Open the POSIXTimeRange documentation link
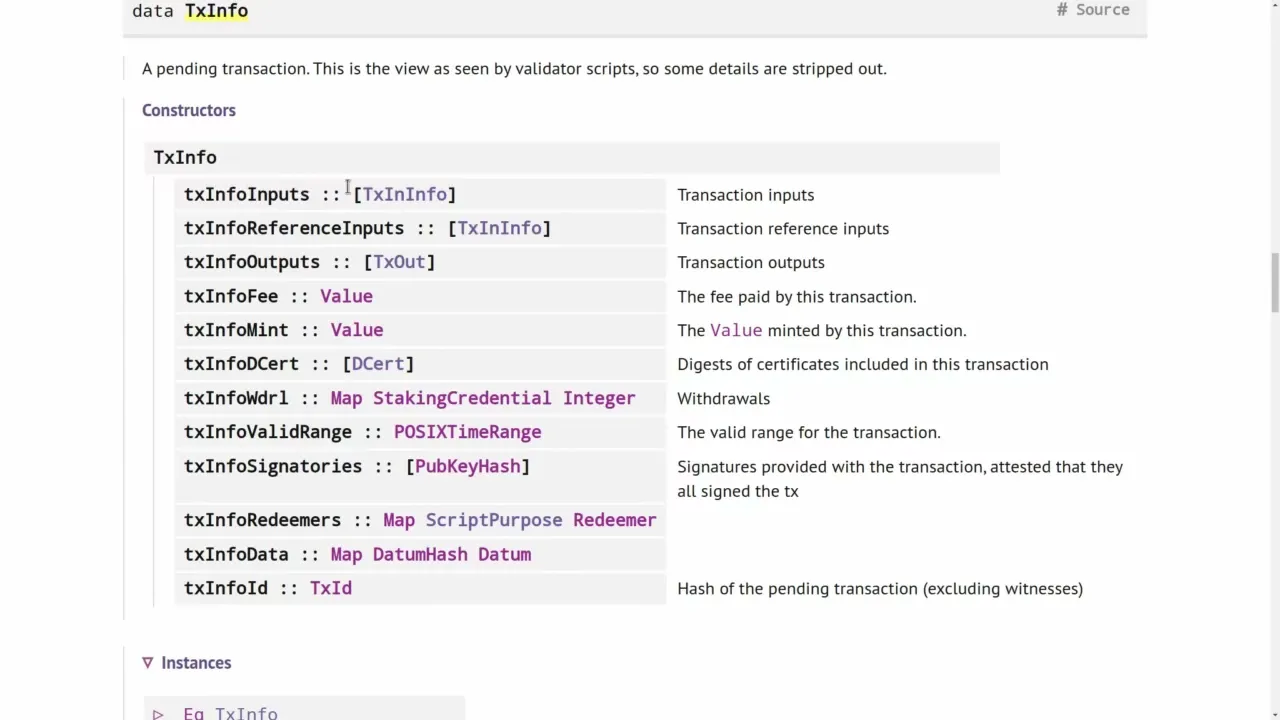The height and width of the screenshot is (720, 1280). [x=467, y=432]
